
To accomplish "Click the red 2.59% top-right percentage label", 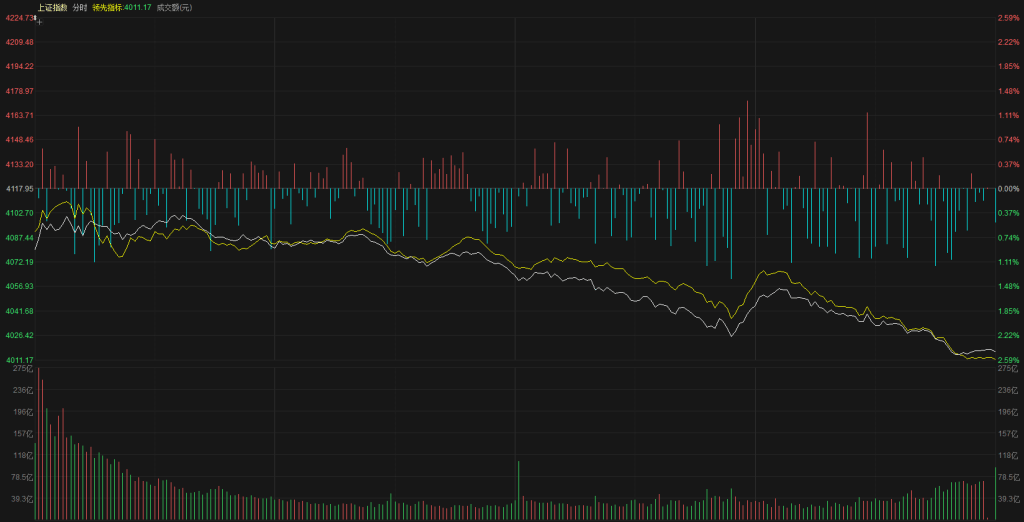I will pyautogui.click(x=1007, y=18).
